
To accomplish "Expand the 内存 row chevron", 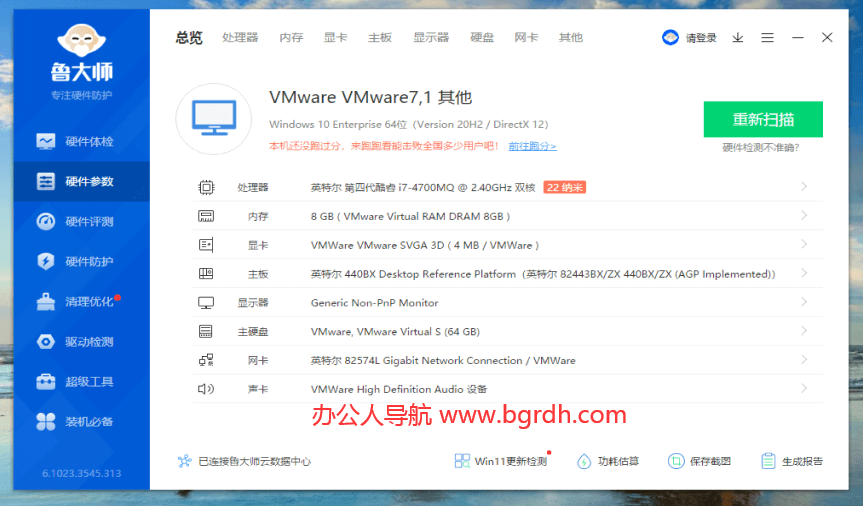I will coord(804,216).
